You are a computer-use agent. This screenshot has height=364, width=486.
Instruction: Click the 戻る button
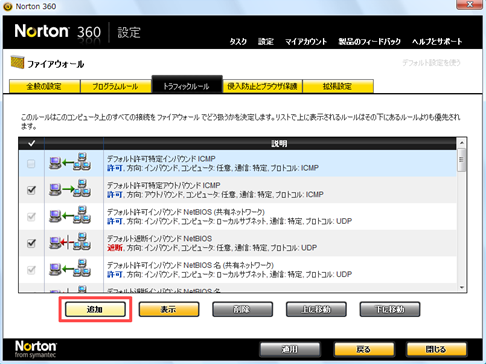[364, 349]
